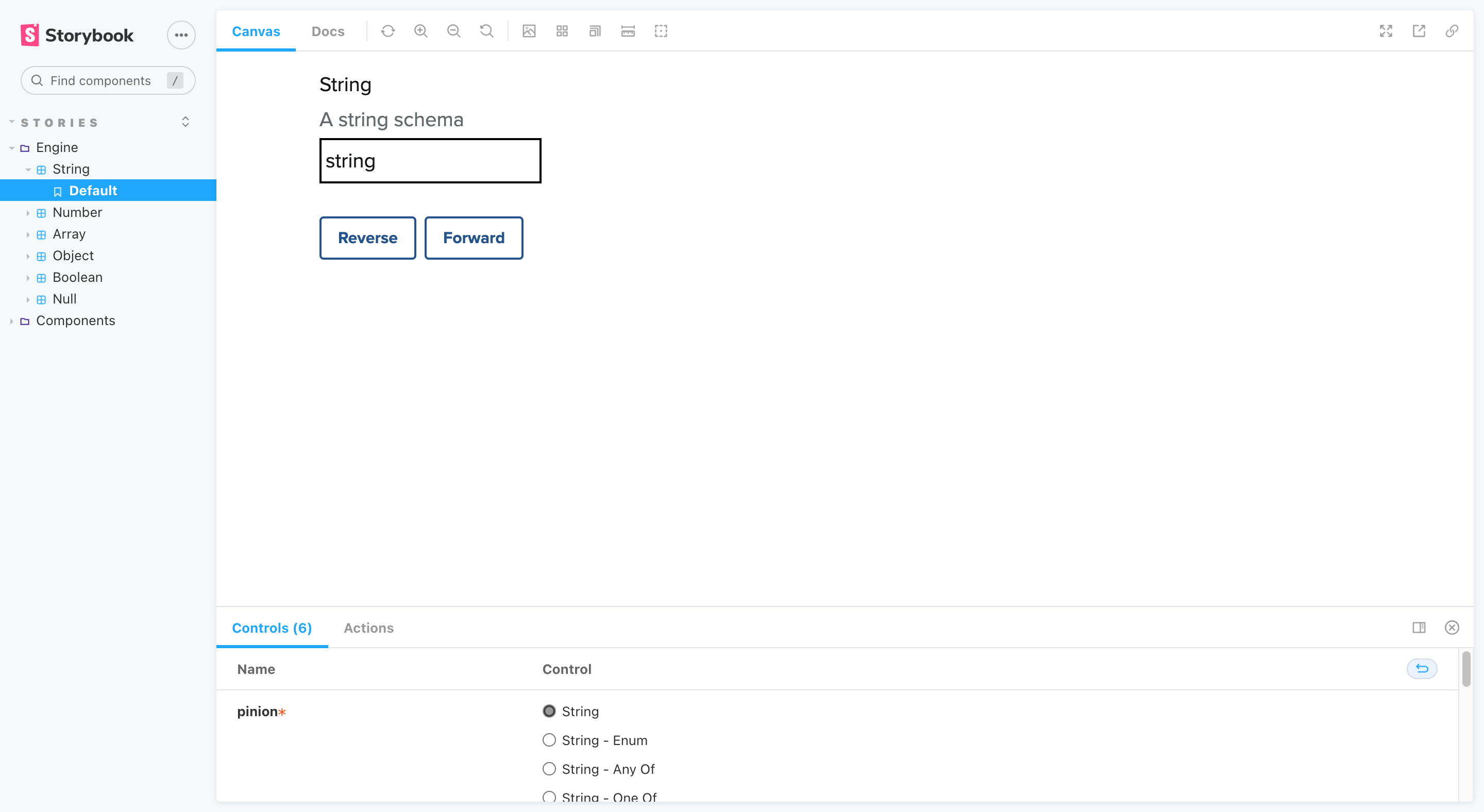Open the Actions panel tab
The height and width of the screenshot is (812, 1484).
click(369, 628)
